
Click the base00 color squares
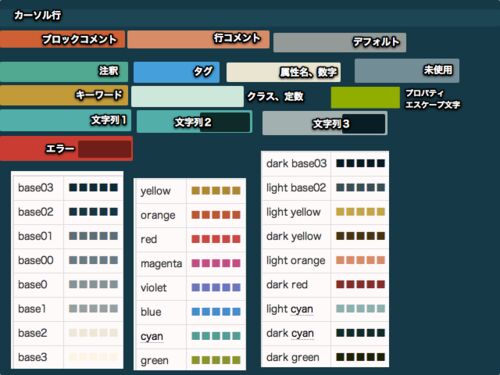pos(93,260)
